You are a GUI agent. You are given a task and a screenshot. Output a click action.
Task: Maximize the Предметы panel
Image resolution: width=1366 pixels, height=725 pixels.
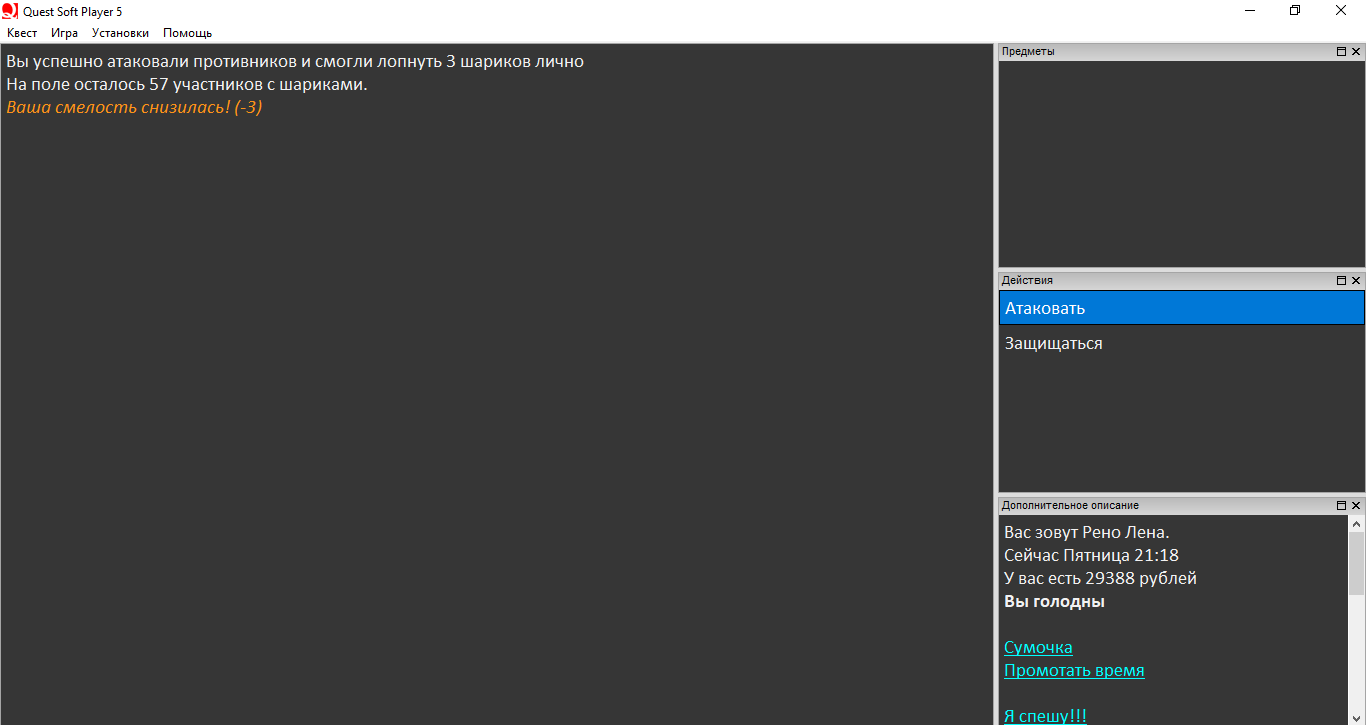click(1341, 52)
